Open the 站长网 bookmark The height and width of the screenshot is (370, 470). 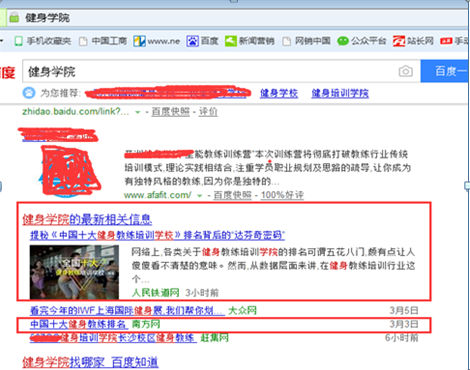pyautogui.click(x=413, y=41)
